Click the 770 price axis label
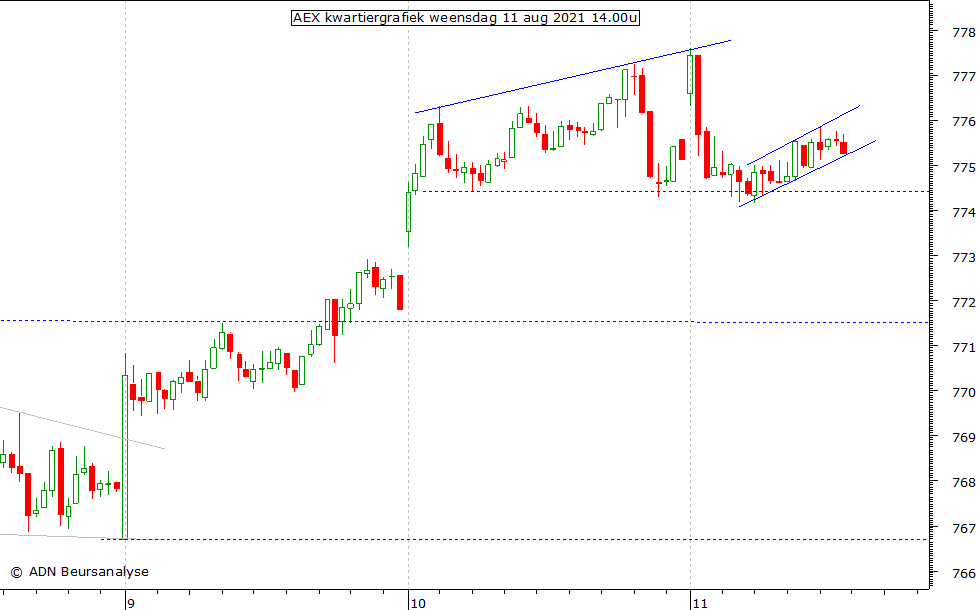980x610 pixels. (x=964, y=392)
